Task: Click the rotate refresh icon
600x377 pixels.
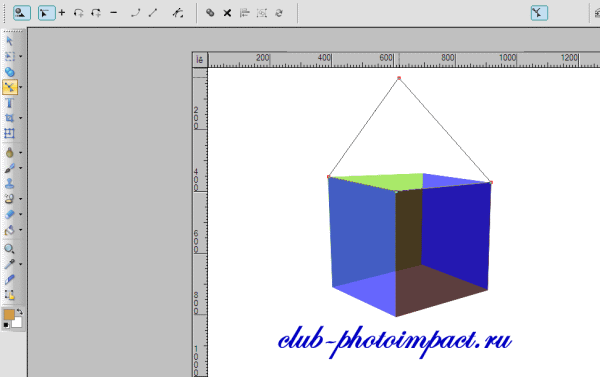Action: click(x=279, y=13)
